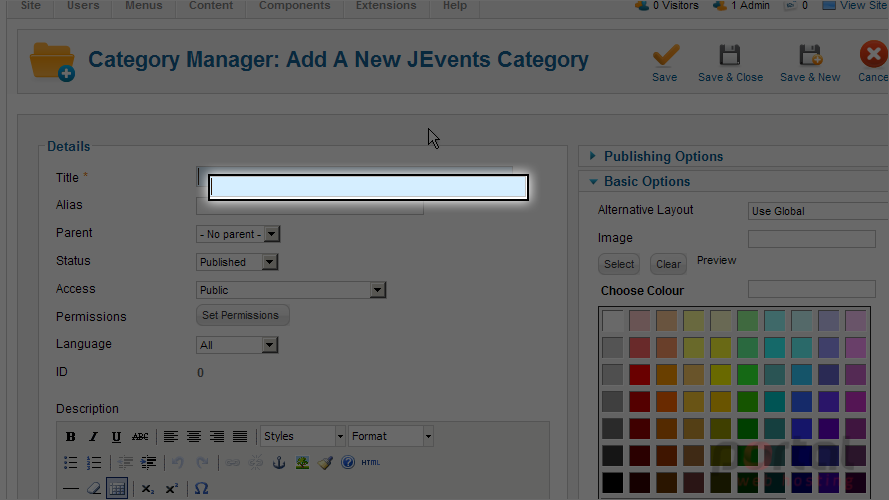This screenshot has height=500, width=889.
Task: Pick the brightest red colour swatch
Action: coord(640,375)
